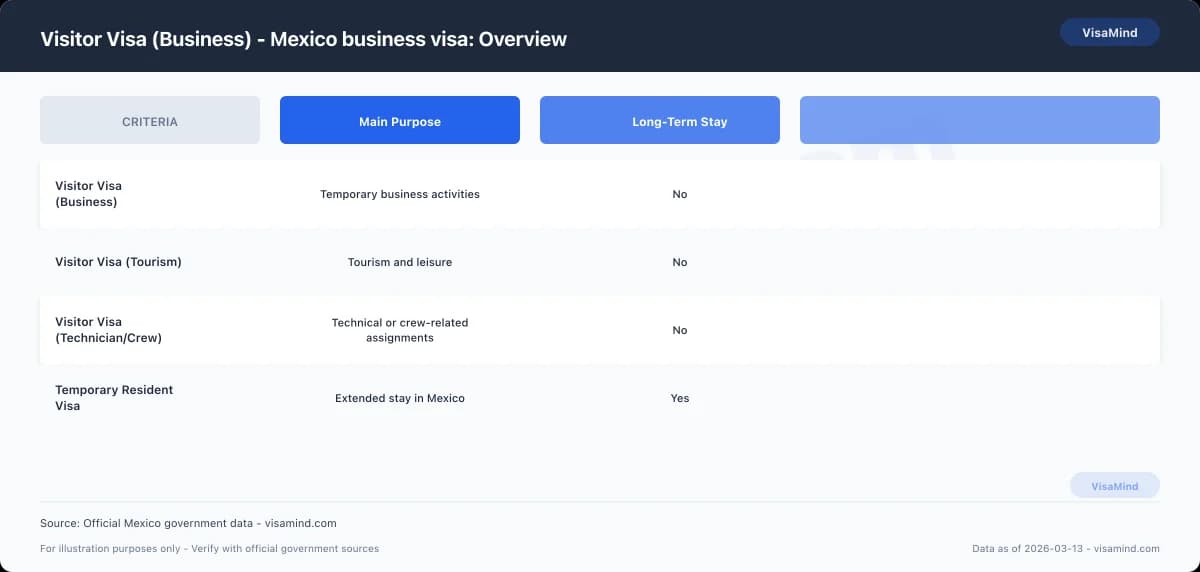Click the page title 'Visitor Visa (Business)' heading
1200x572 pixels.
click(x=303, y=39)
